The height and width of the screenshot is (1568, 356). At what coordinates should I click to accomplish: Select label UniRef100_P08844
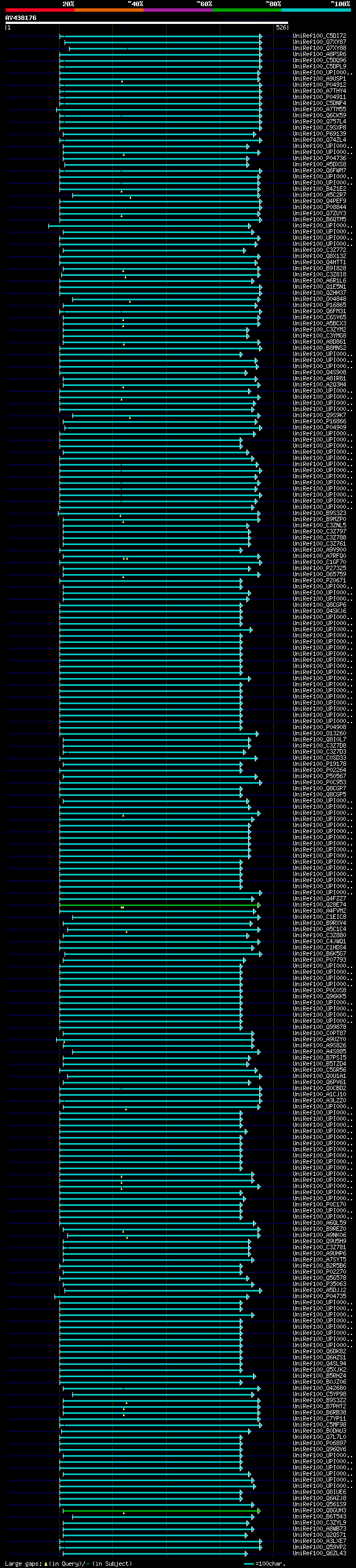click(x=319, y=207)
